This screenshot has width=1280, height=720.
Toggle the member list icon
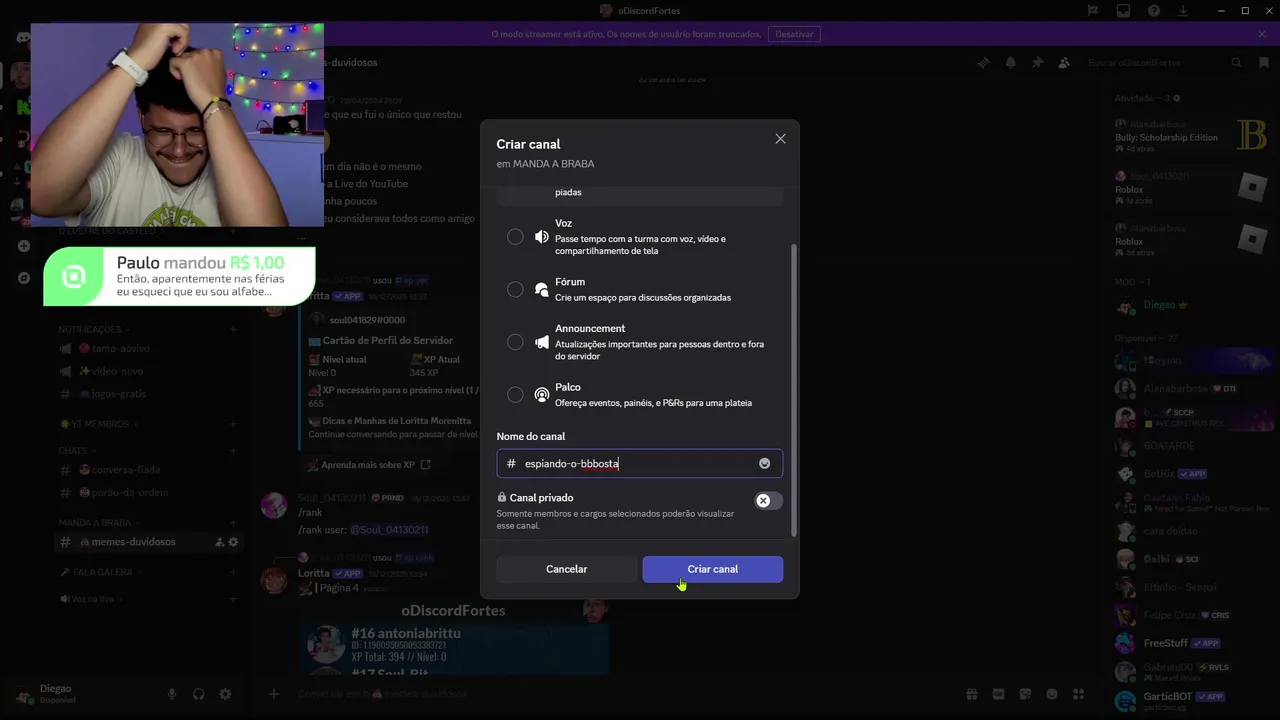(x=1064, y=62)
